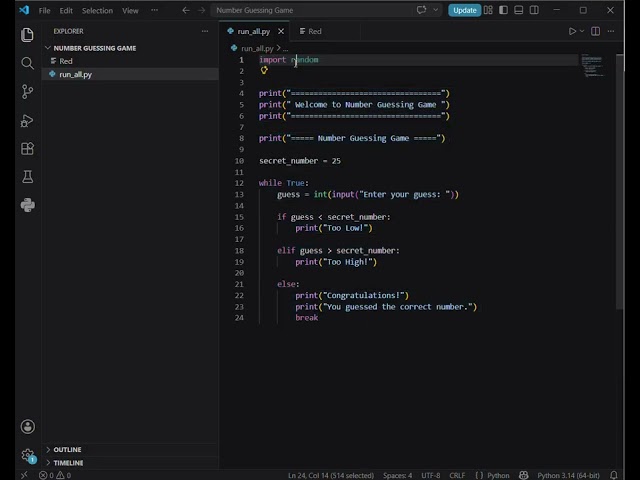Viewport: 640px width, 480px height.
Task: Toggle the bottom panel
Action: [518, 10]
